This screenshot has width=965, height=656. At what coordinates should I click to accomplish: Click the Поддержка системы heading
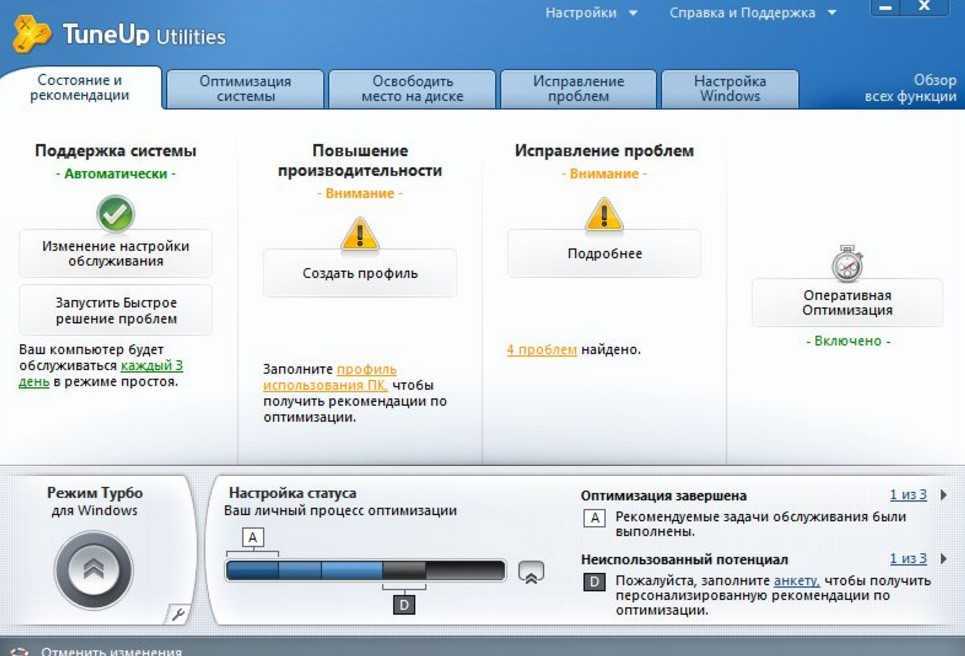(x=116, y=151)
